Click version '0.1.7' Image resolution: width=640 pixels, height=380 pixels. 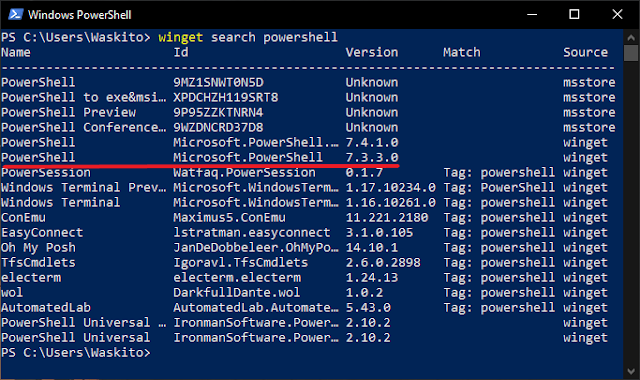(x=364, y=173)
